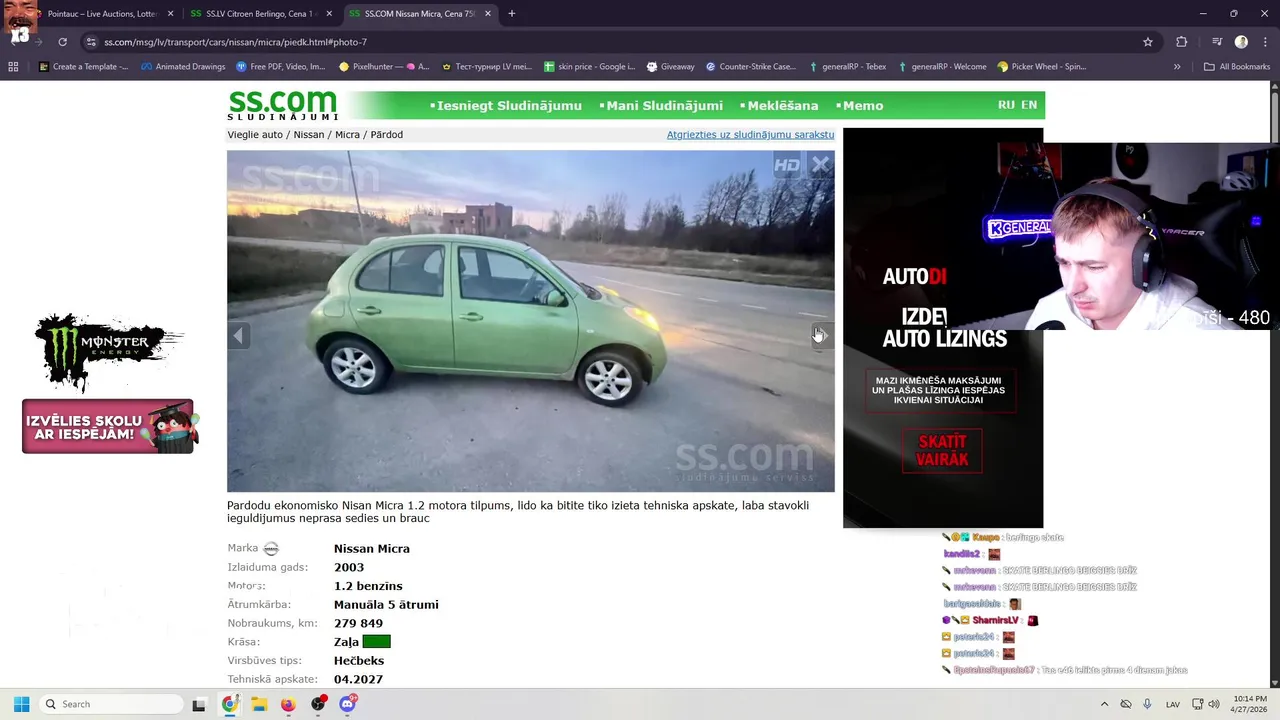Open new tab with plus icon
This screenshot has height=720, width=1280.
512,14
